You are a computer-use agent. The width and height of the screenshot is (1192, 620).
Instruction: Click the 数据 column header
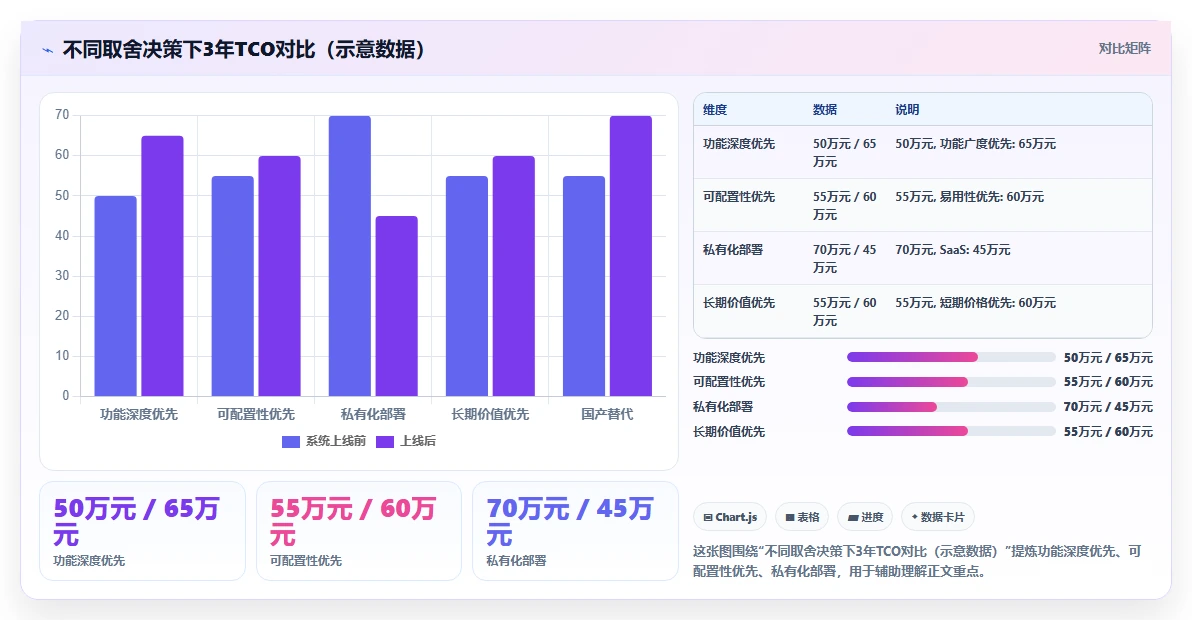click(825, 110)
